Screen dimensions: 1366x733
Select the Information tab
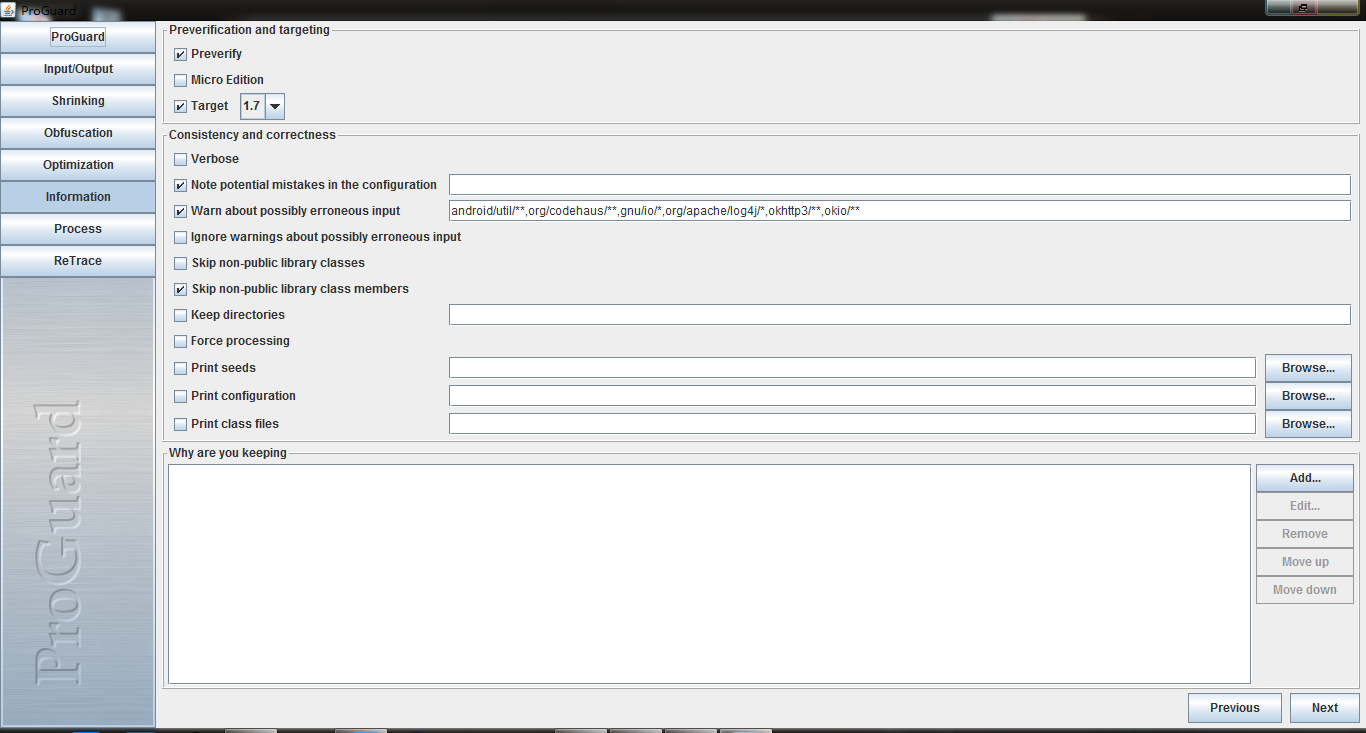[x=78, y=197]
